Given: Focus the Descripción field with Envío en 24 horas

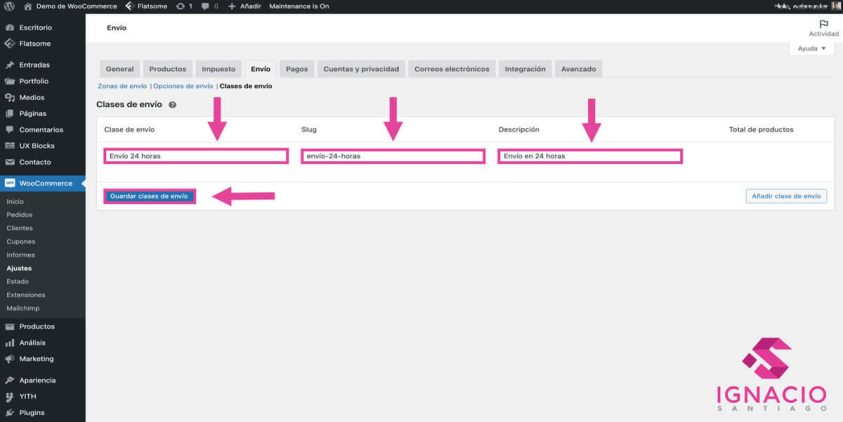Looking at the screenshot, I should 590,156.
